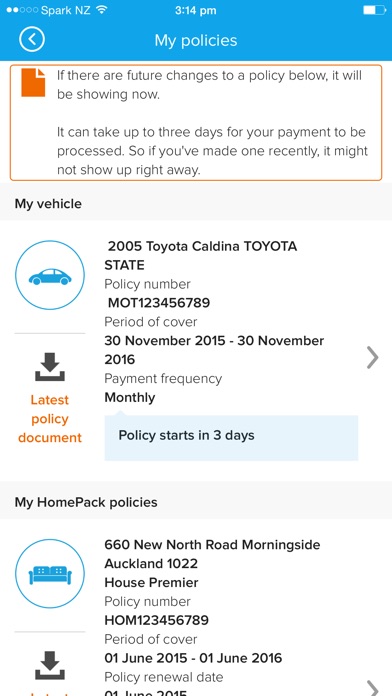Select home policy number HOM123456789

(x=156, y=620)
